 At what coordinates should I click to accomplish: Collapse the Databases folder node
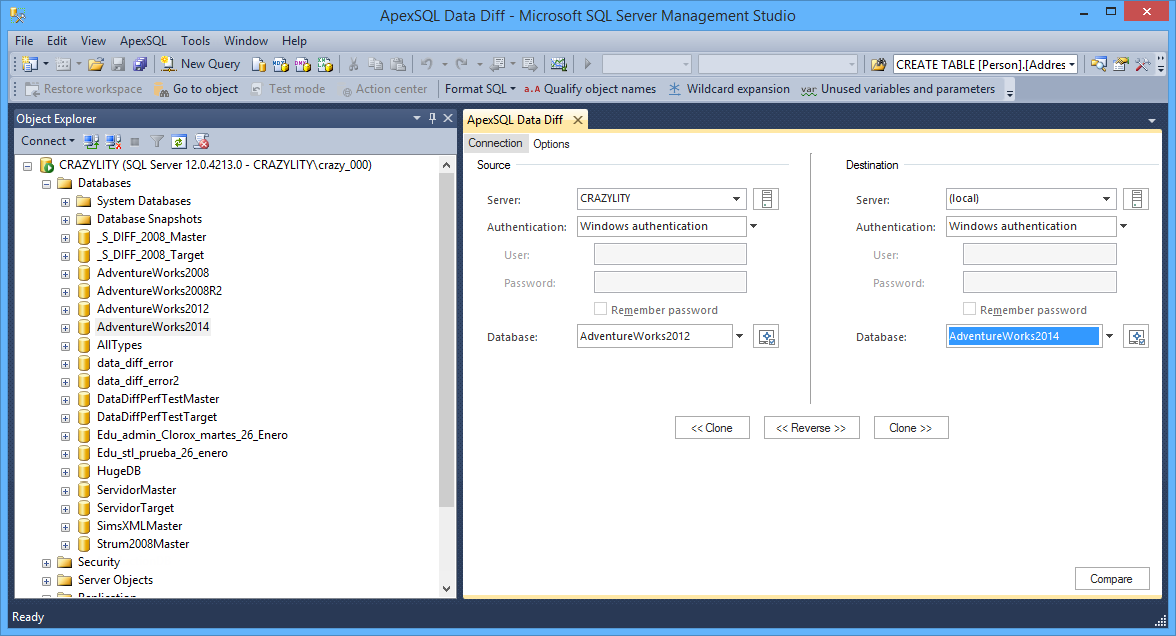tap(46, 184)
